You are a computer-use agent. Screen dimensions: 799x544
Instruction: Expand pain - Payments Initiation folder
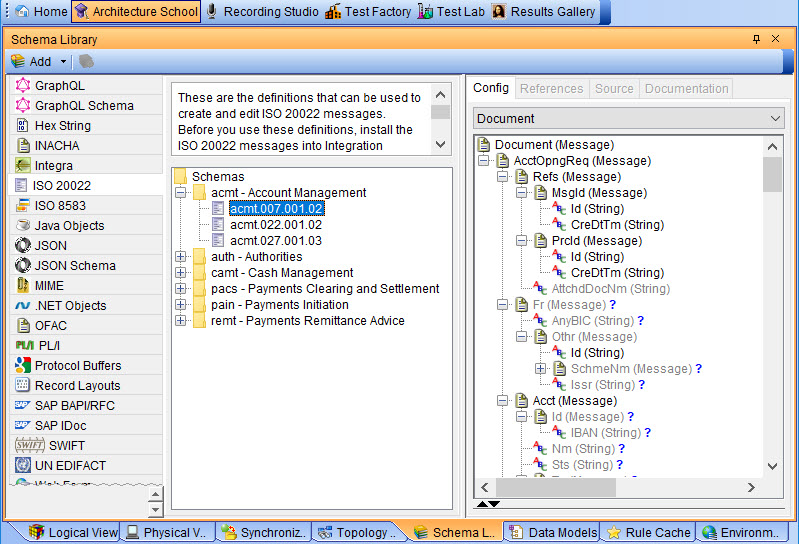(180, 305)
